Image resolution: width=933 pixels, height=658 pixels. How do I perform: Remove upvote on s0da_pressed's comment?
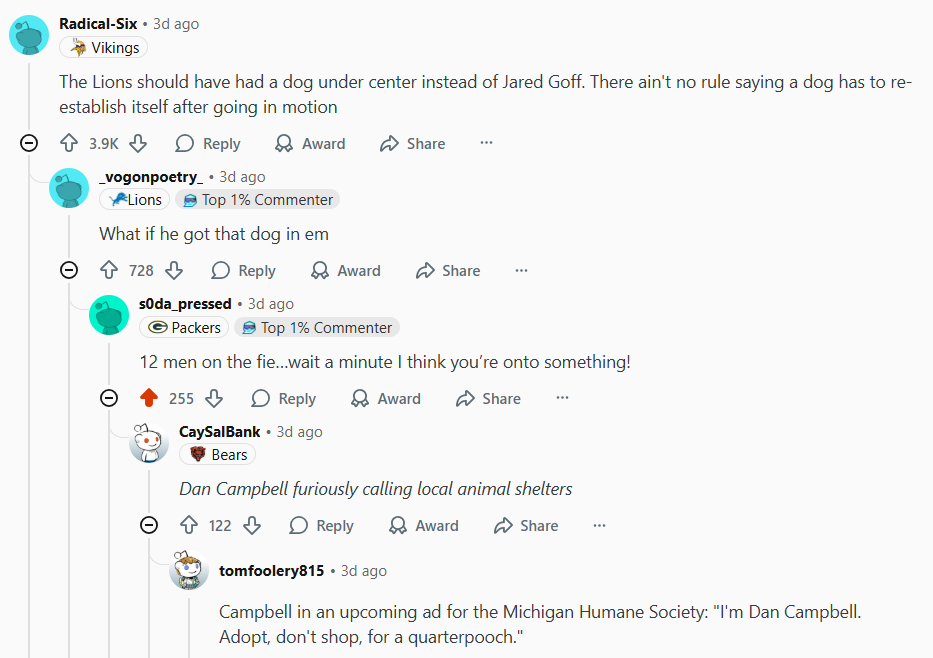coord(149,398)
